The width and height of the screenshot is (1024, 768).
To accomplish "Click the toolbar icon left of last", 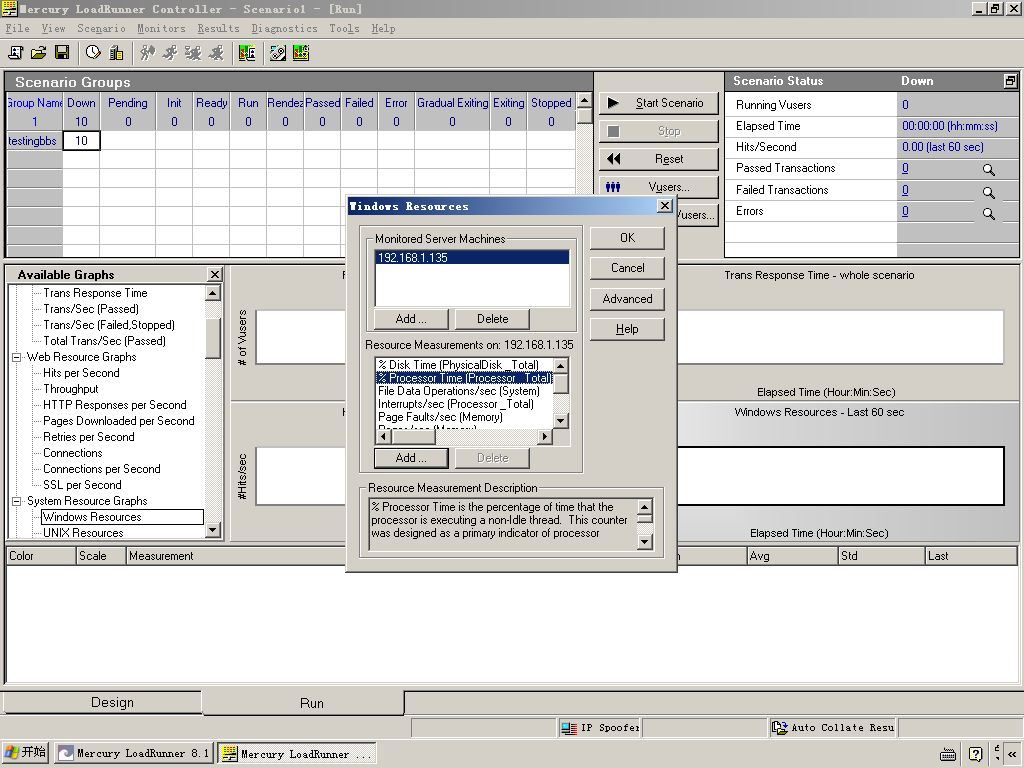I will pyautogui.click(x=278, y=53).
